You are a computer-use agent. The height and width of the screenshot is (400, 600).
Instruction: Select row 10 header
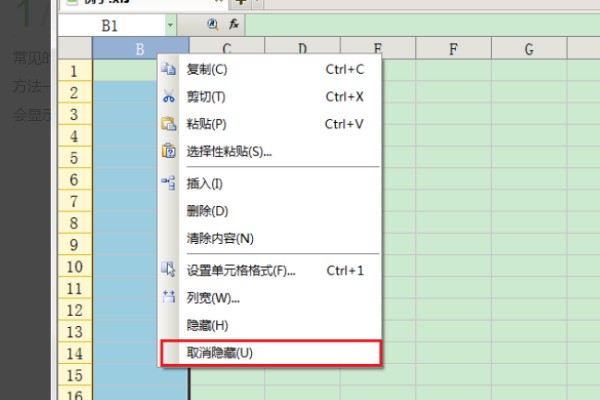(75, 266)
